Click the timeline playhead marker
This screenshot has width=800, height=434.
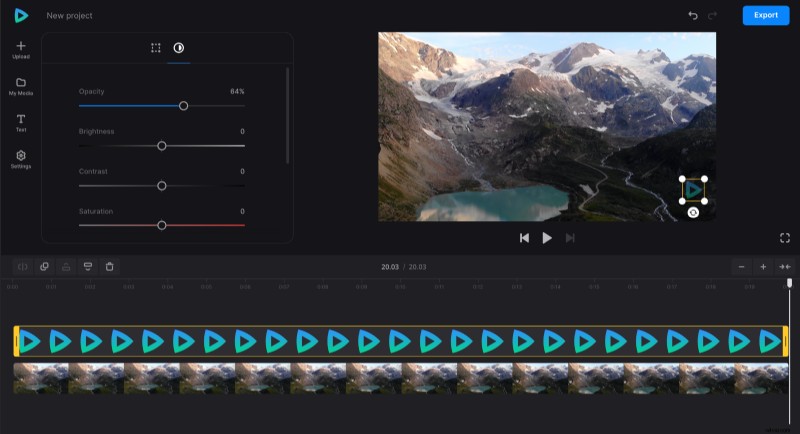pos(789,283)
